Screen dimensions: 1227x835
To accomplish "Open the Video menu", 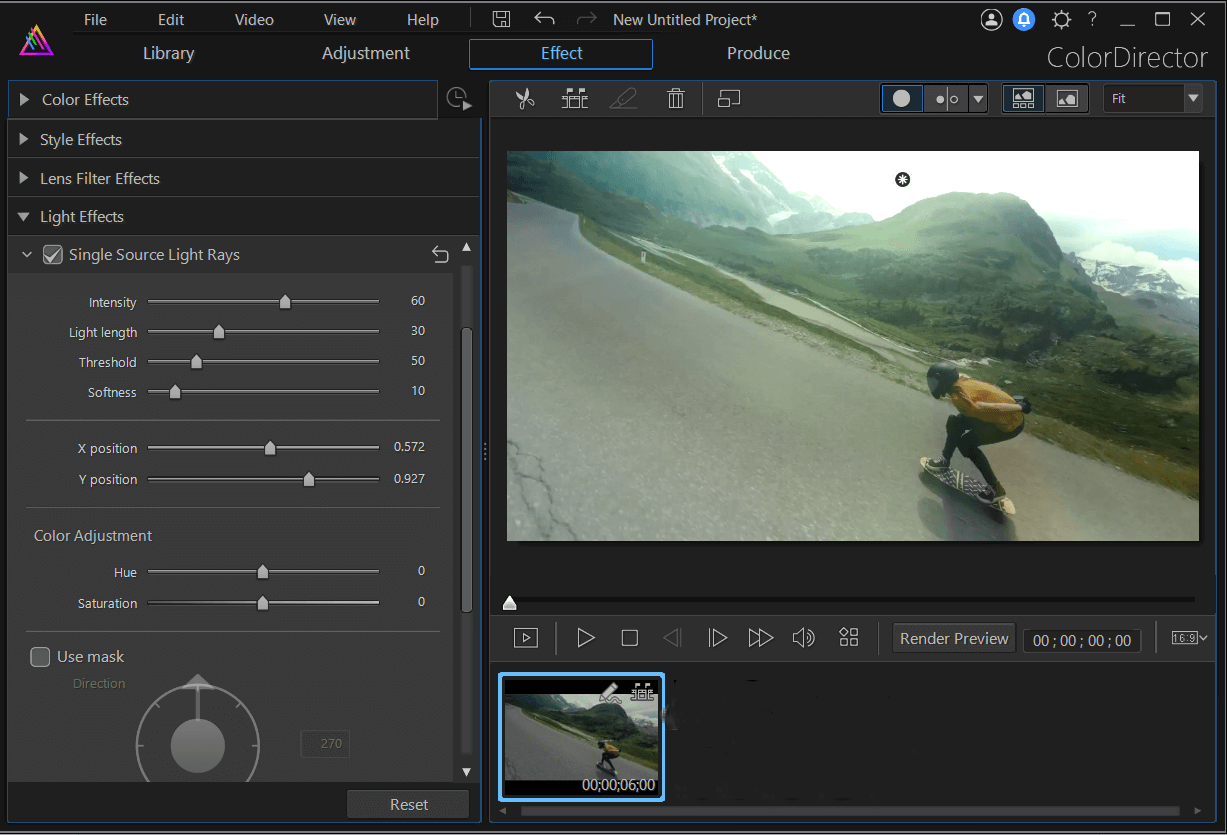I will pos(254,19).
